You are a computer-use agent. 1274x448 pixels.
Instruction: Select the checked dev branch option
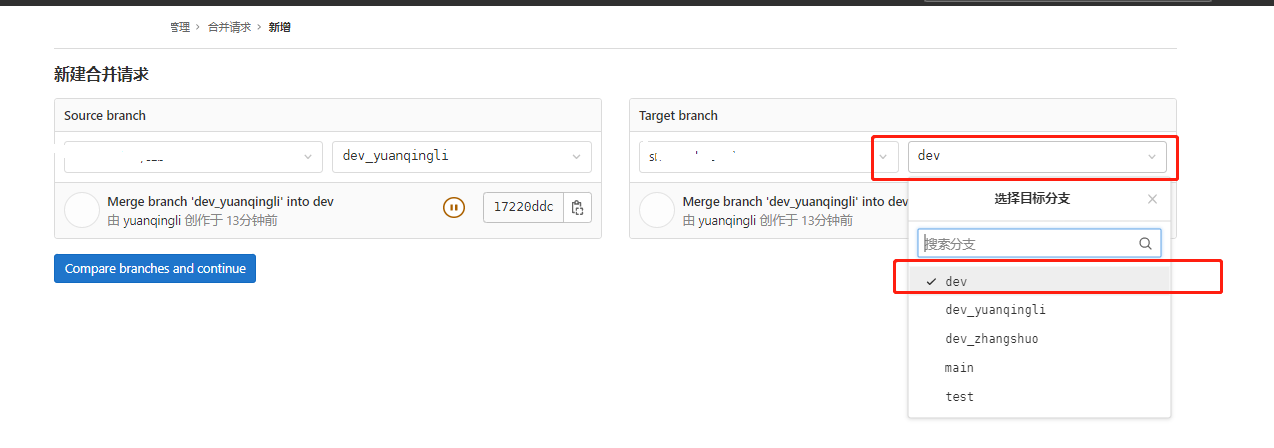coord(1040,282)
